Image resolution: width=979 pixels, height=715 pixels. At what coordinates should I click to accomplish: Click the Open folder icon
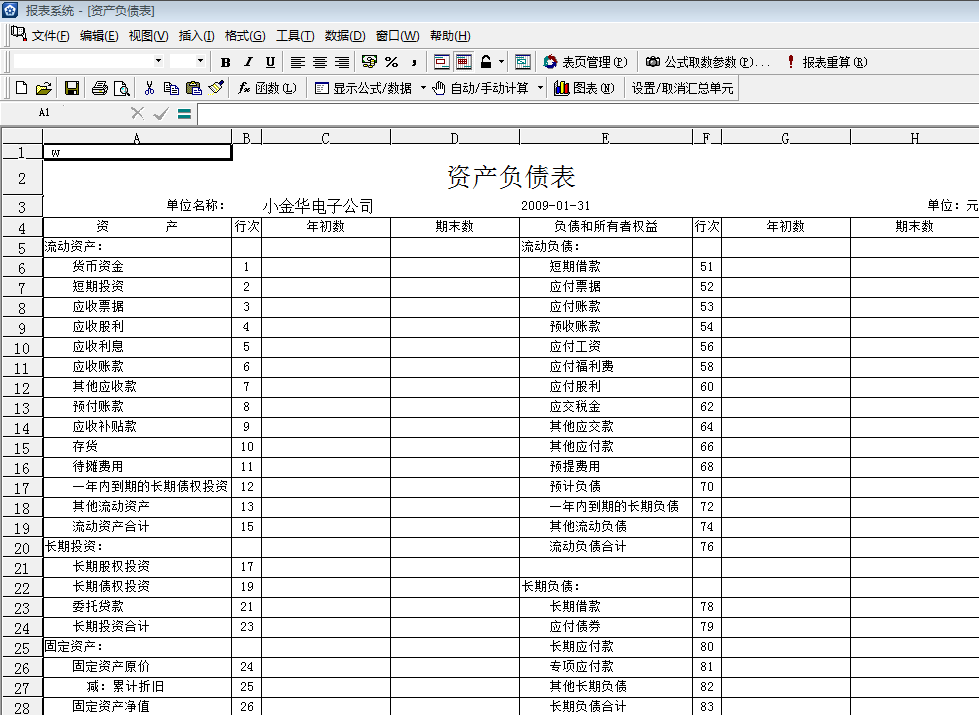tap(45, 88)
